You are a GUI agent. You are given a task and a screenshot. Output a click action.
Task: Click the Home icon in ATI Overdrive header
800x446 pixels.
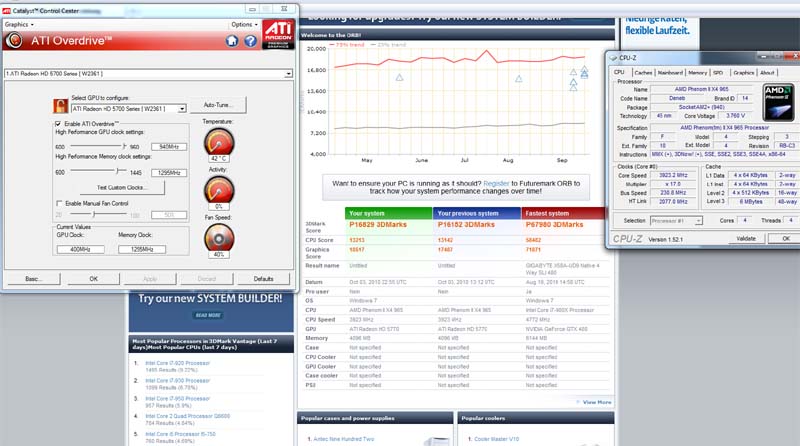(232, 41)
